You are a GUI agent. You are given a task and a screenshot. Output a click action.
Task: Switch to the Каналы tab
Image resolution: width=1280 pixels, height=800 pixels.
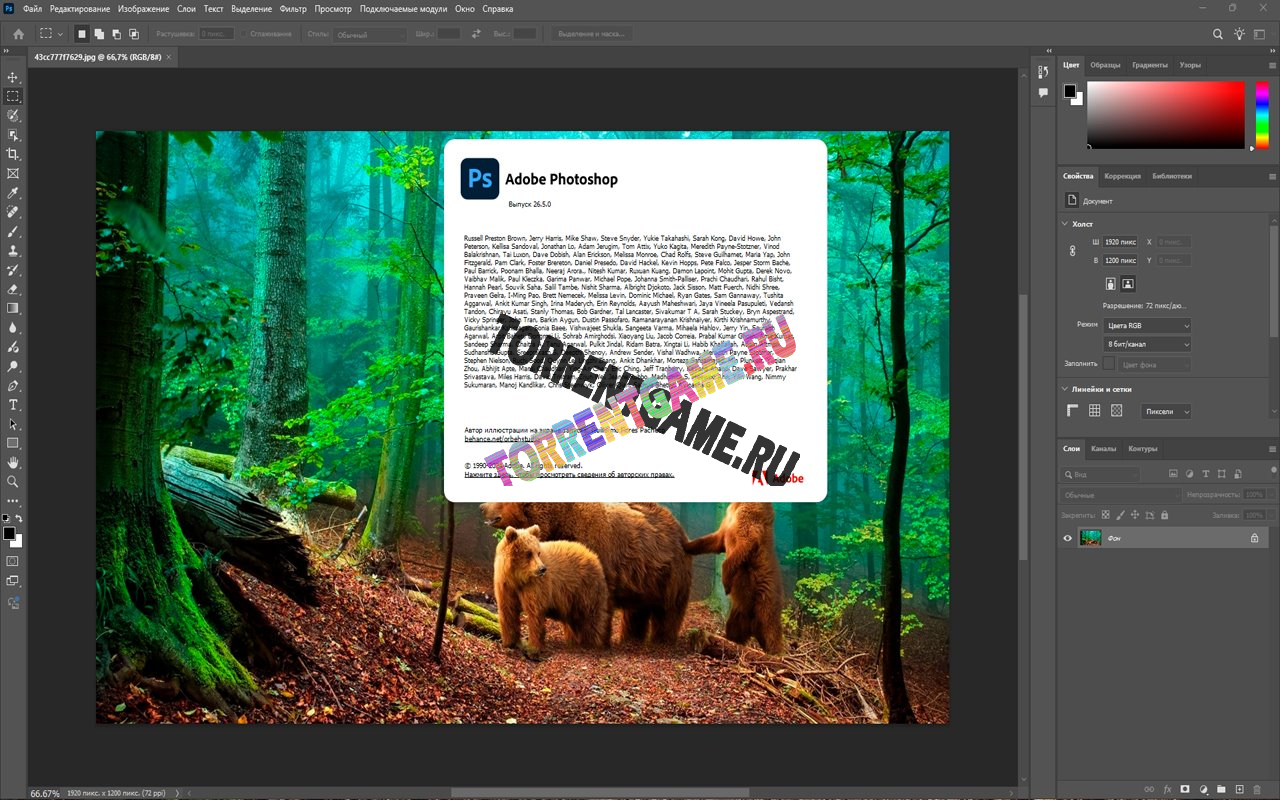(1103, 449)
